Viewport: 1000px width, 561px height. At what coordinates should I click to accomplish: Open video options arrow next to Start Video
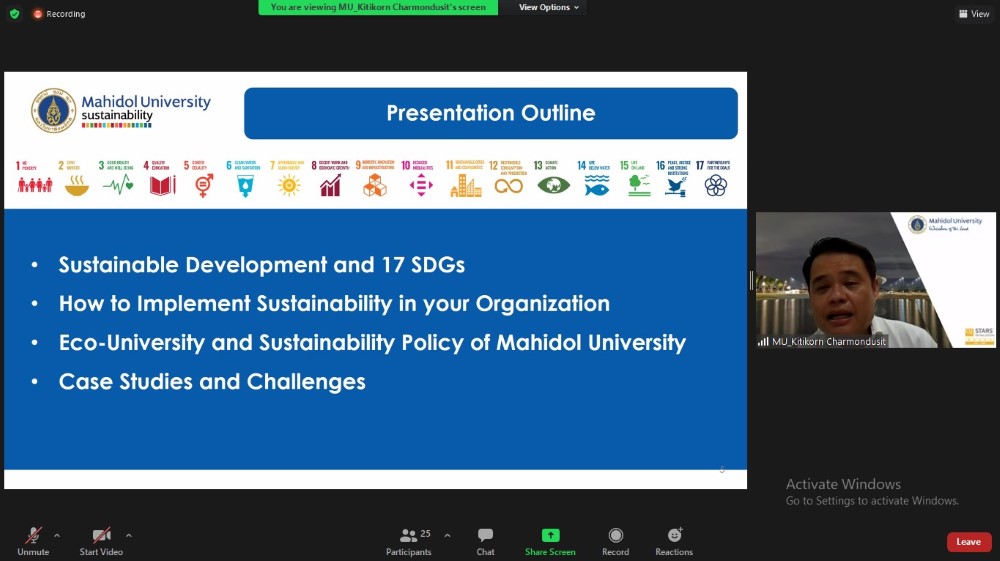pyautogui.click(x=129, y=536)
